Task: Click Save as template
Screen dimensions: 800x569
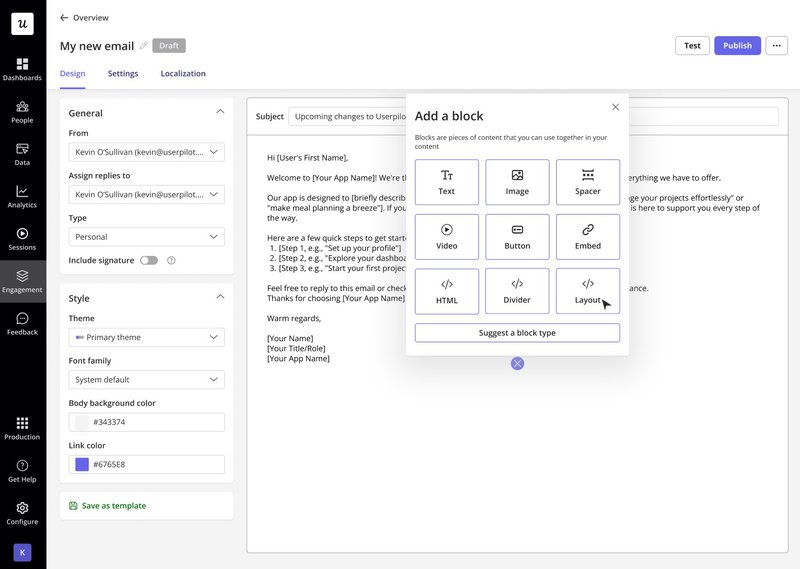Action: (108, 506)
